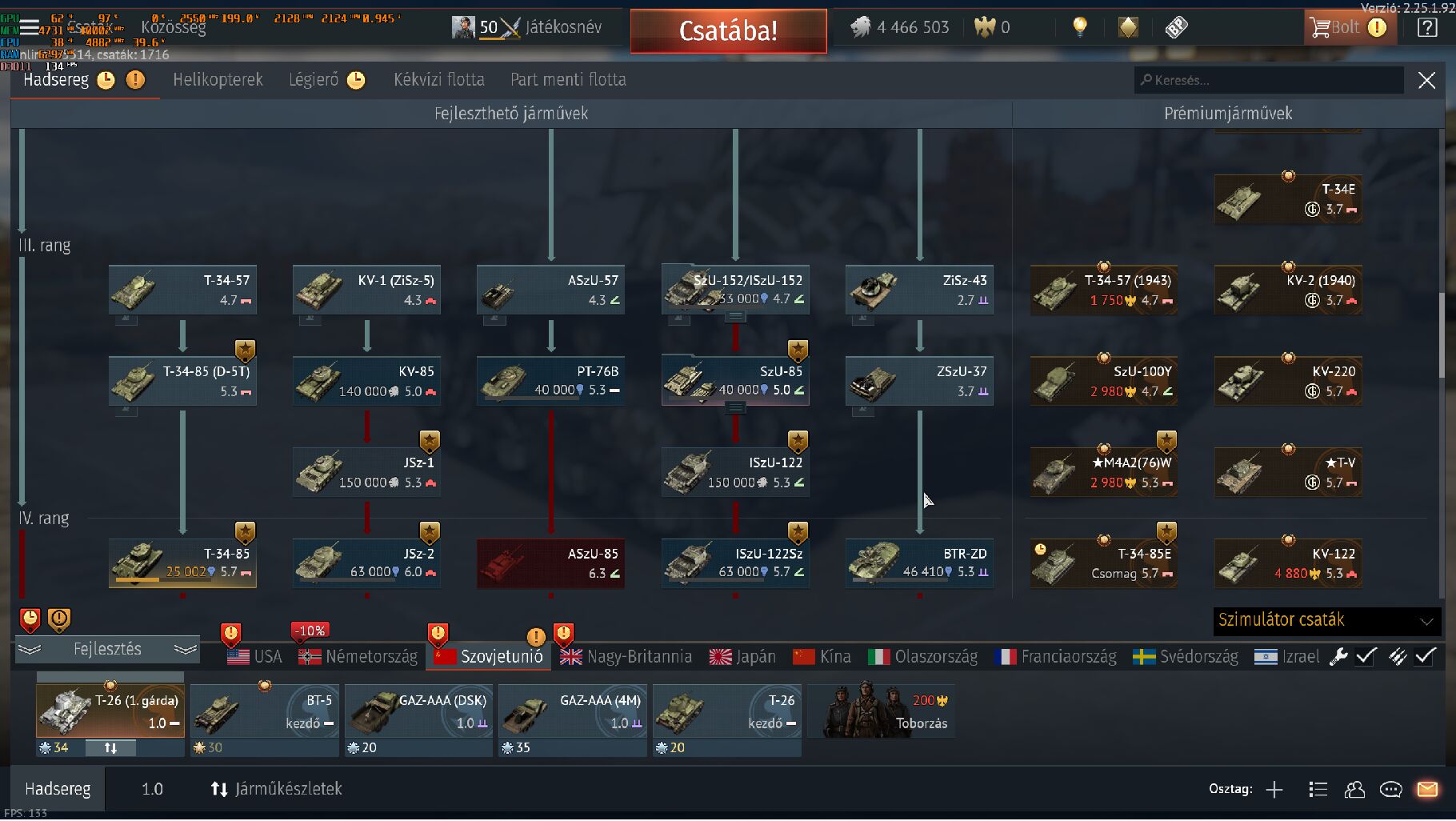Viewport: 1456px width, 821px height.
Task: Add squad member with plus icon
Action: (1274, 790)
